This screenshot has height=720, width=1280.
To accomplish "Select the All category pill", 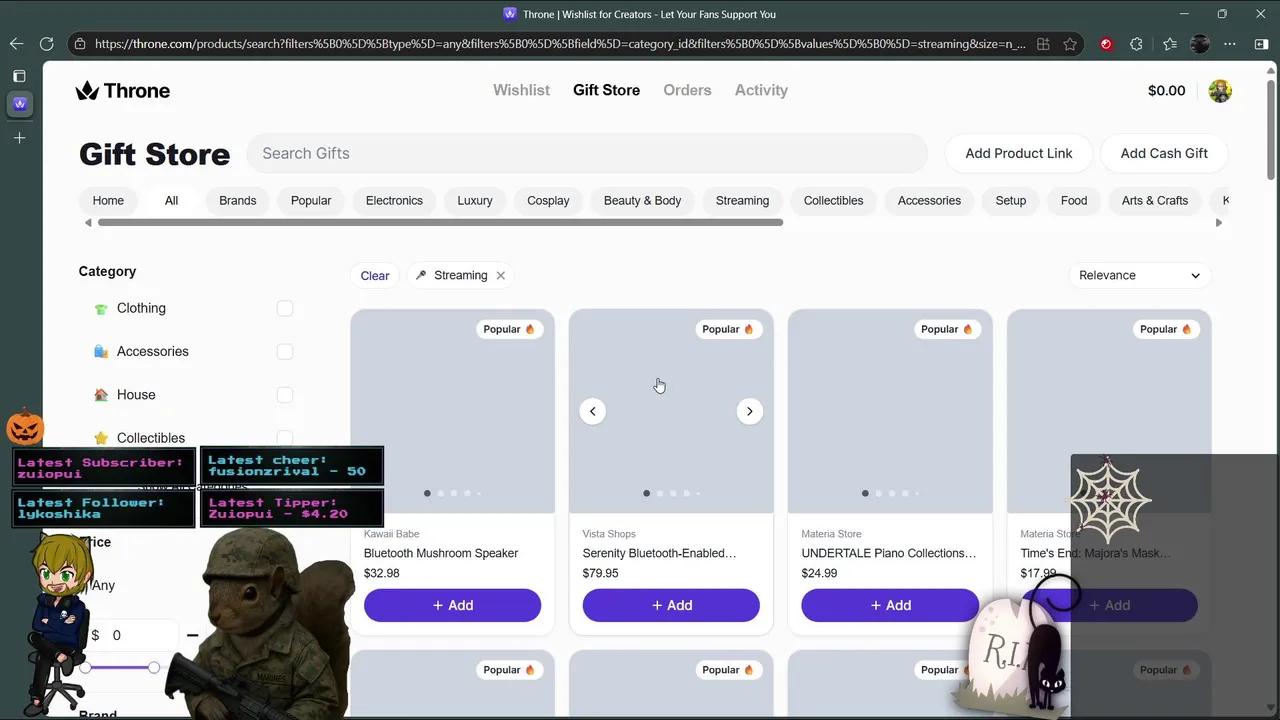I will [171, 200].
